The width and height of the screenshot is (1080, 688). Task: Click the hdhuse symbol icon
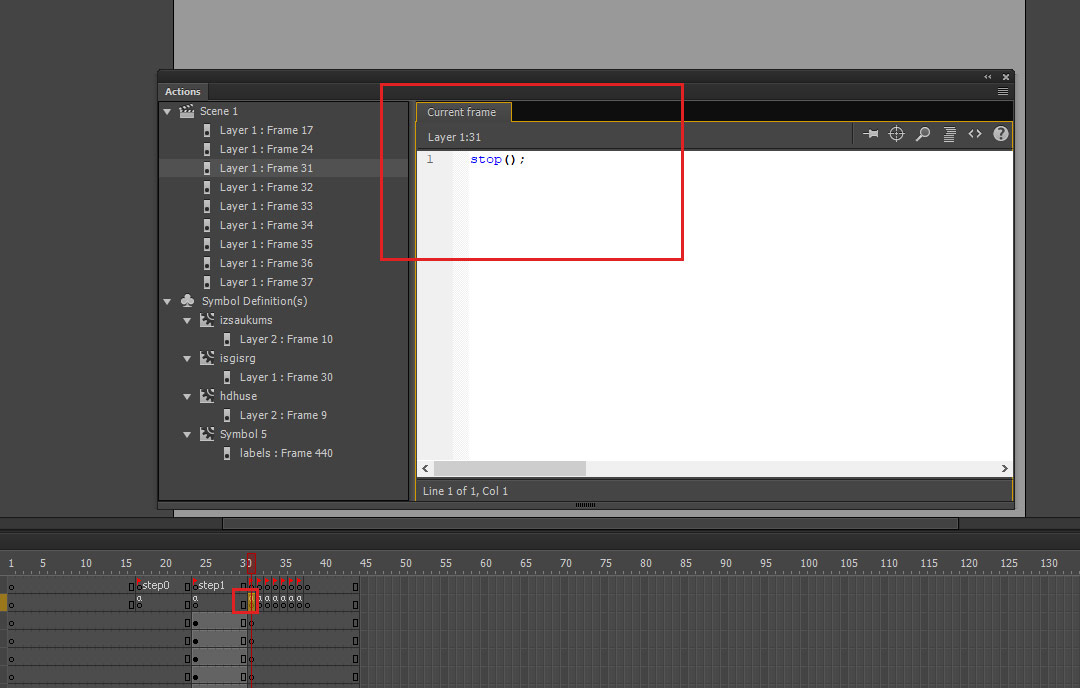pos(207,396)
